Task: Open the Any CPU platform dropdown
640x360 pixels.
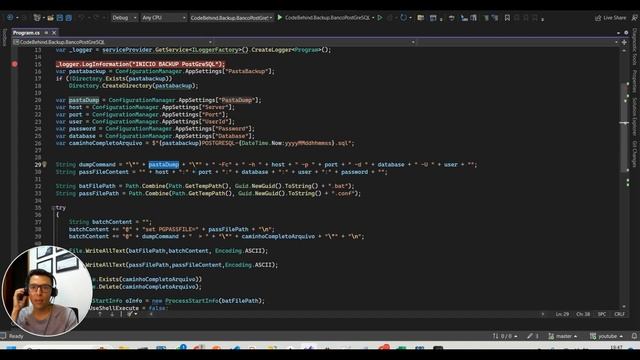Action: coord(163,18)
